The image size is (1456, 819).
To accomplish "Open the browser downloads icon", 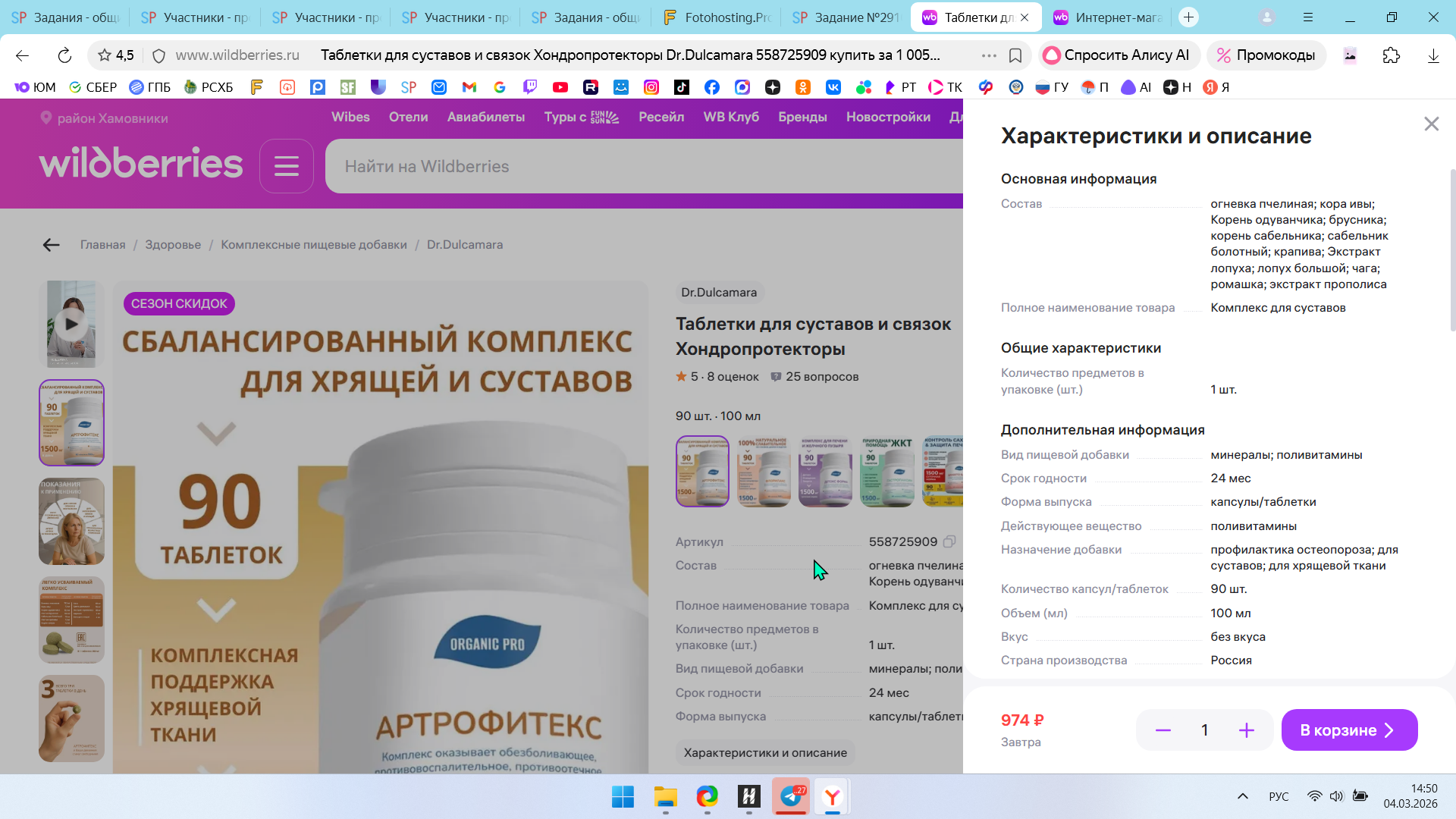I will pyautogui.click(x=1432, y=55).
